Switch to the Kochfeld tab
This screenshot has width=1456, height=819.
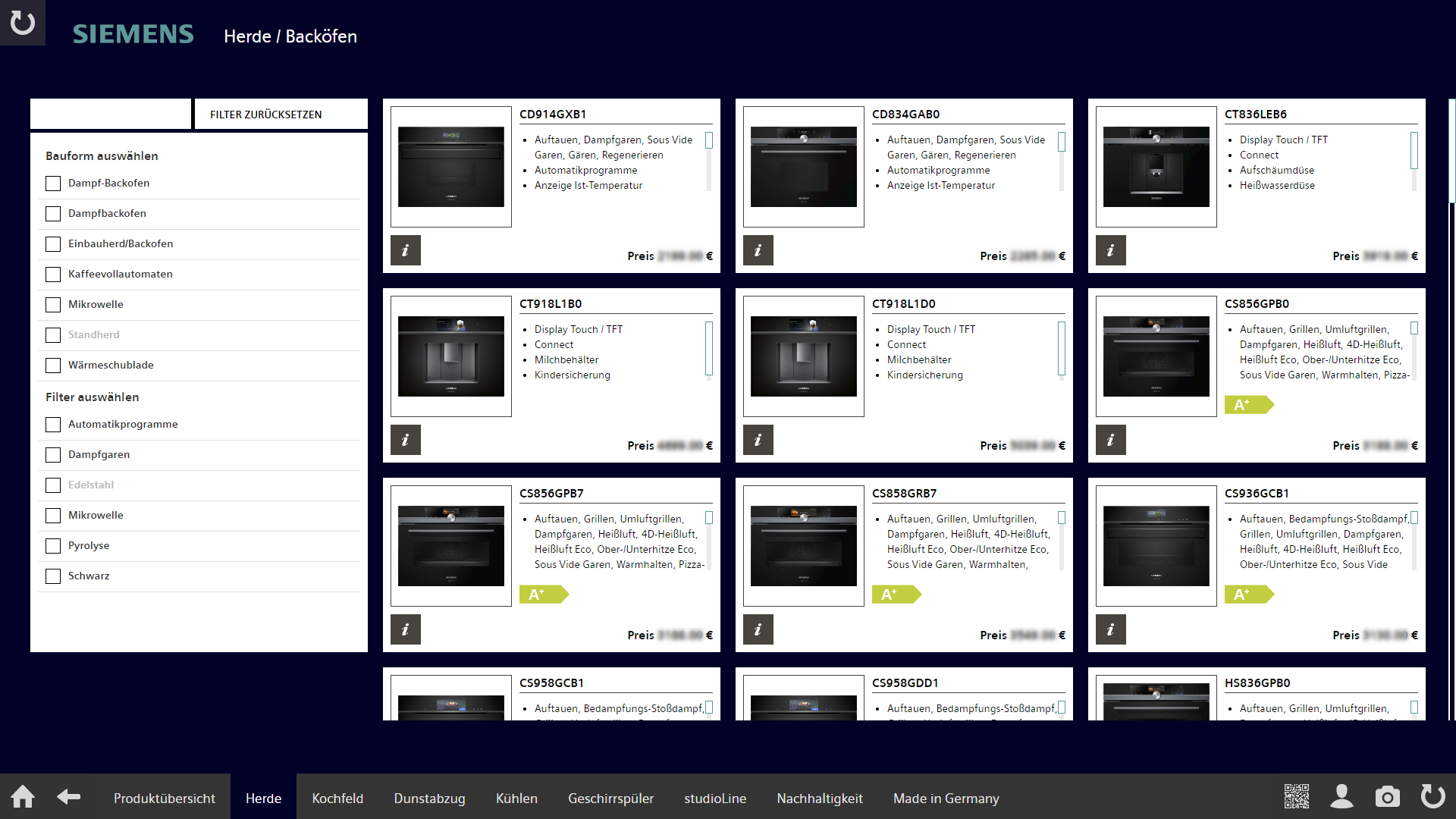337,798
